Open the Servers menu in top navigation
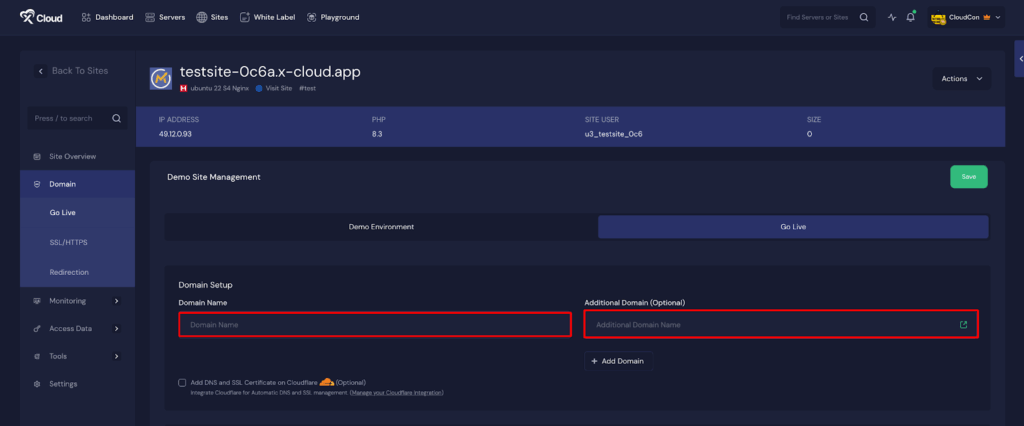 [x=165, y=17]
